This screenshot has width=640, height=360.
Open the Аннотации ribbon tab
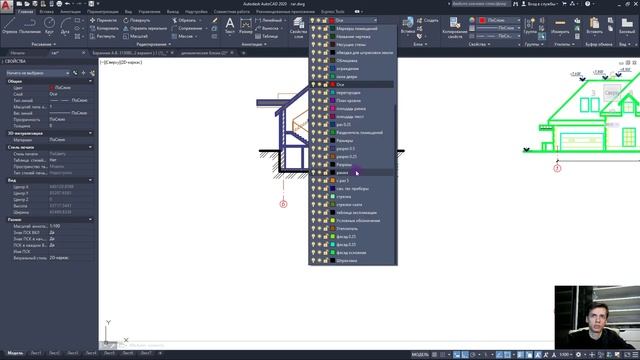tap(70, 11)
